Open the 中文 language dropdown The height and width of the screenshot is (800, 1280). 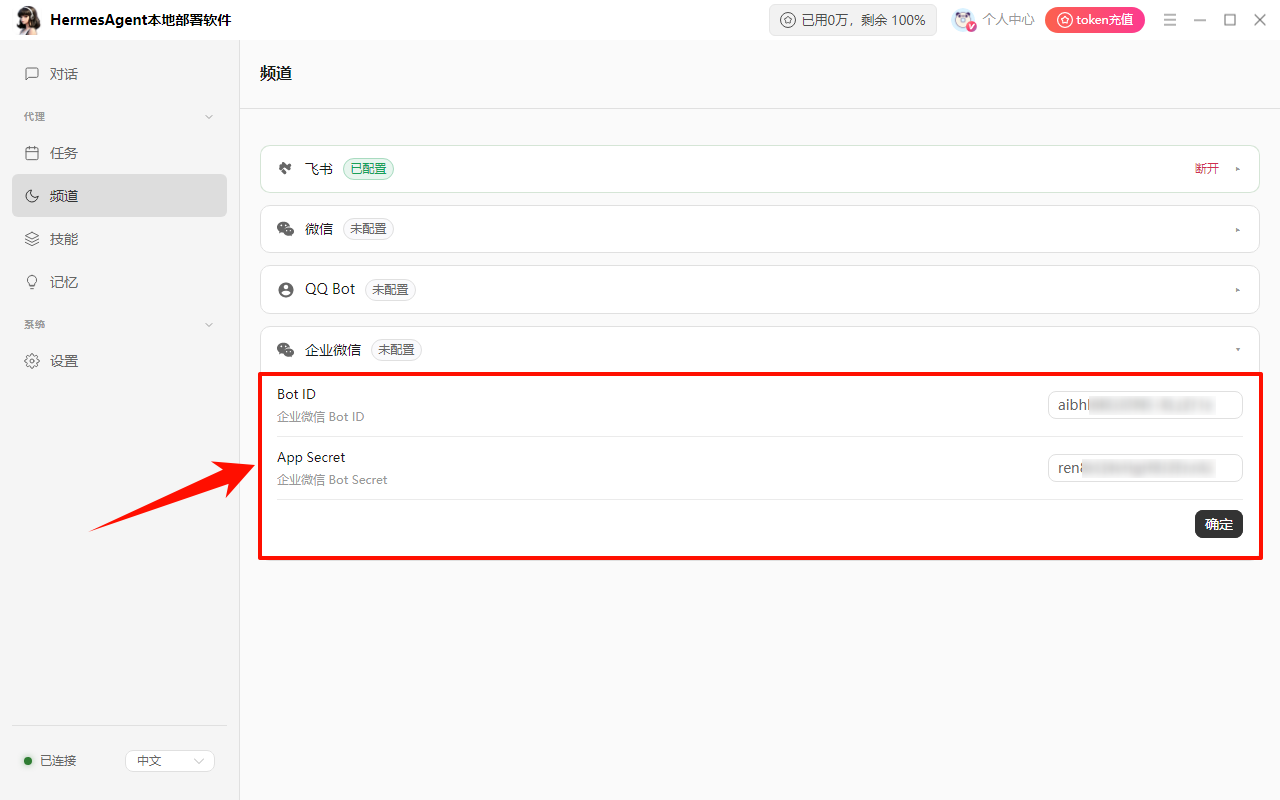coord(170,761)
